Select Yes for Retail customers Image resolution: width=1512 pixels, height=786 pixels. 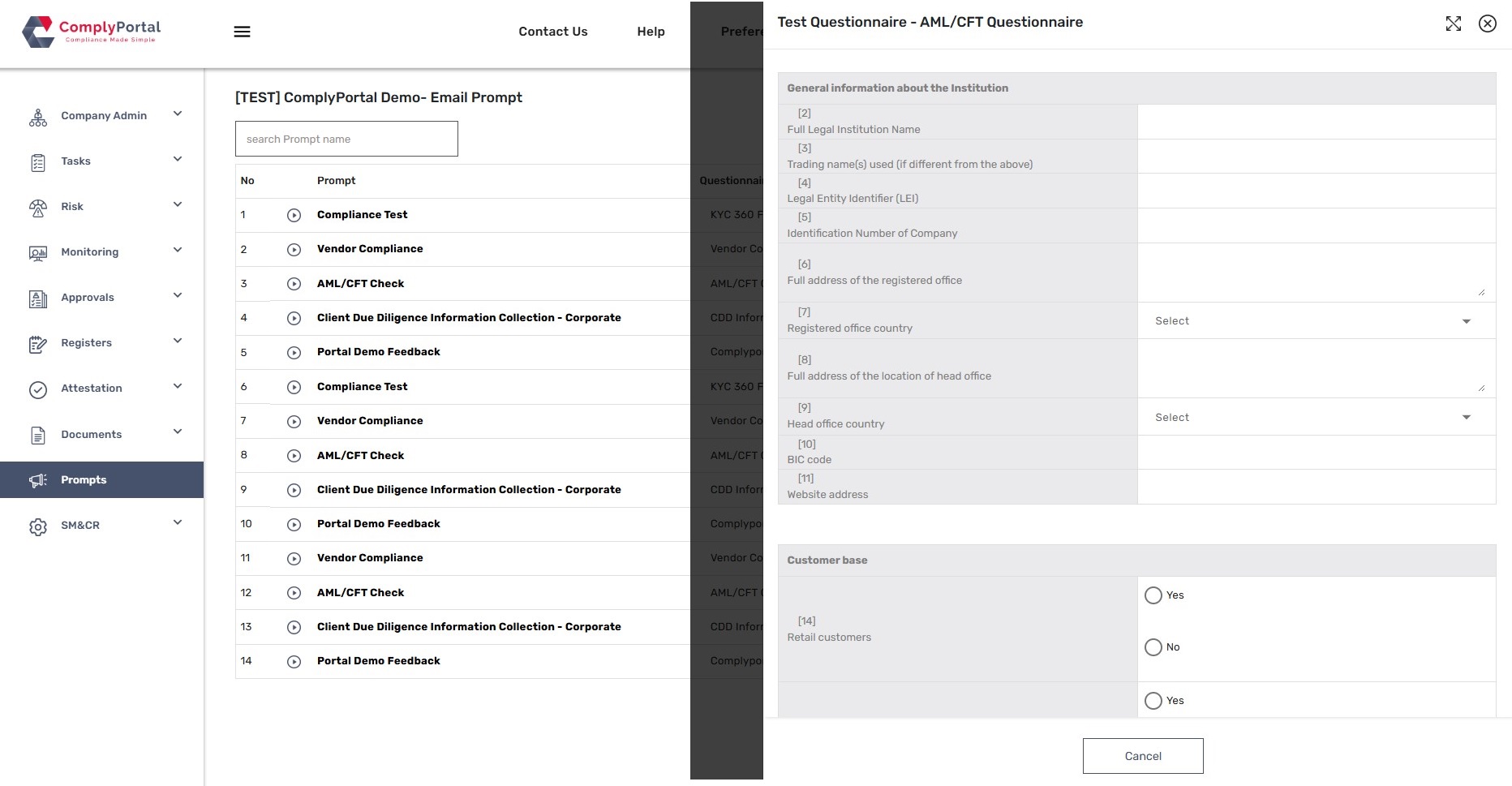(1153, 595)
